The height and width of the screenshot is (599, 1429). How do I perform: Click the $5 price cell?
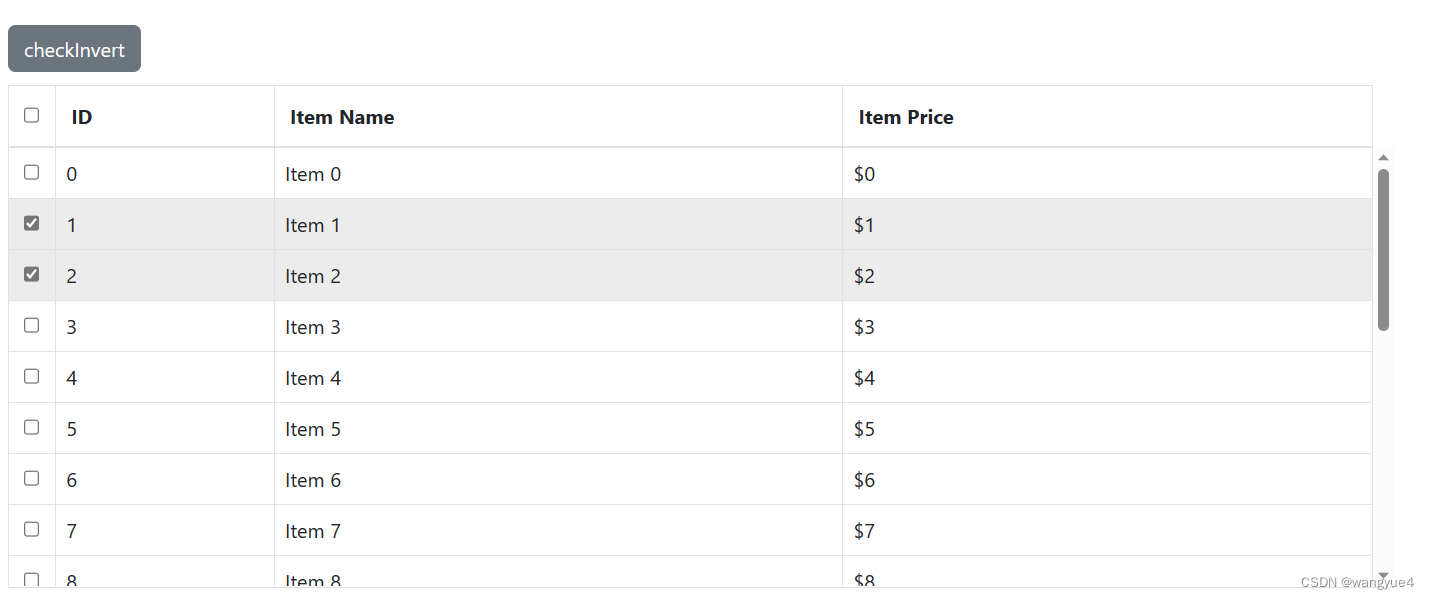click(864, 428)
